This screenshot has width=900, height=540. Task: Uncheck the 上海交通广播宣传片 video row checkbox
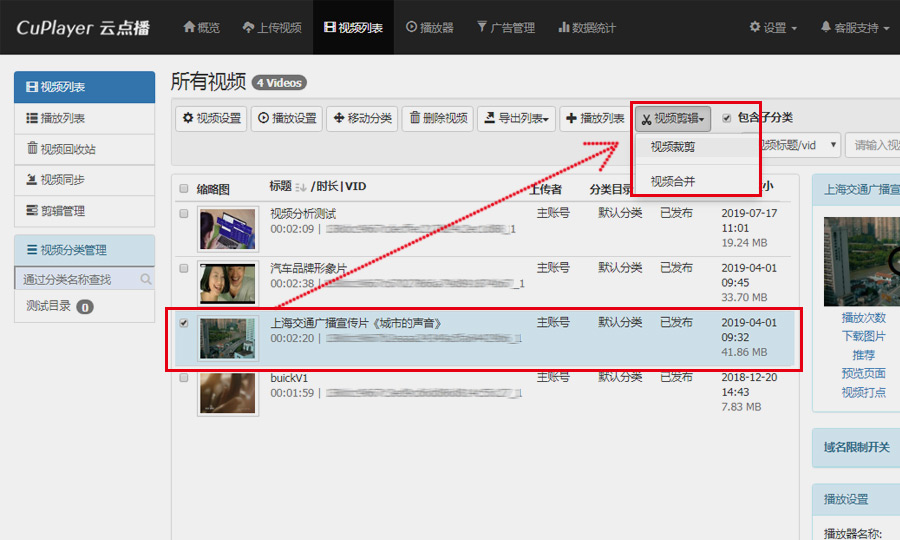click(183, 323)
